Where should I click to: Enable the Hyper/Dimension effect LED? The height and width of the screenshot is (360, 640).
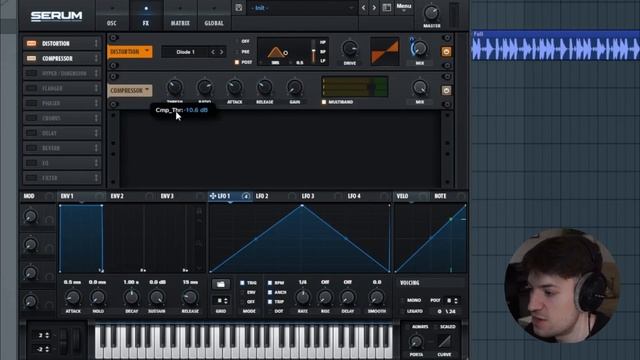click(x=31, y=73)
